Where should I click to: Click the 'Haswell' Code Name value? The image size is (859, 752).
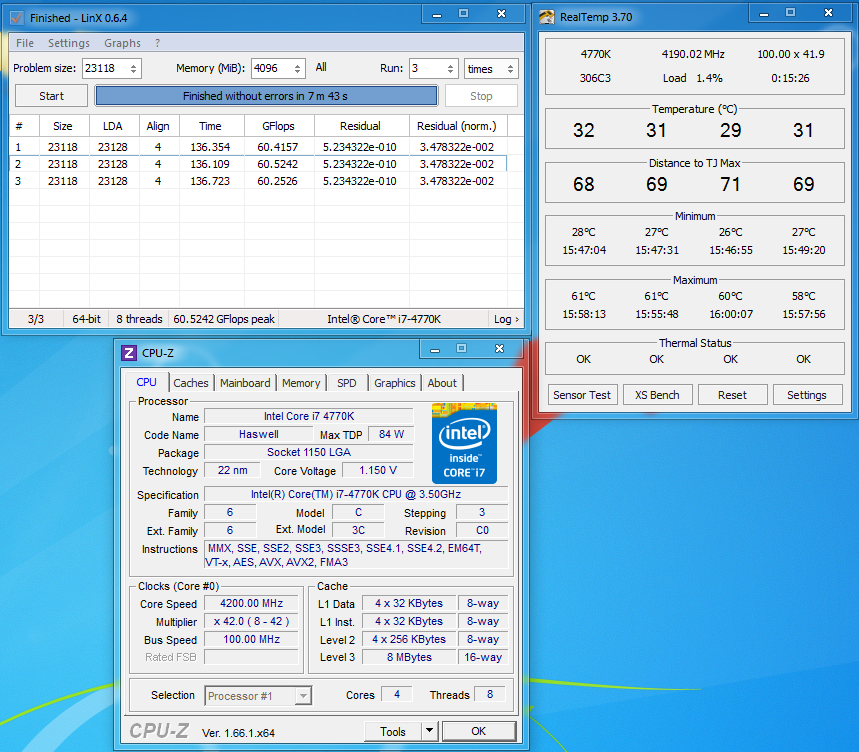coord(259,434)
